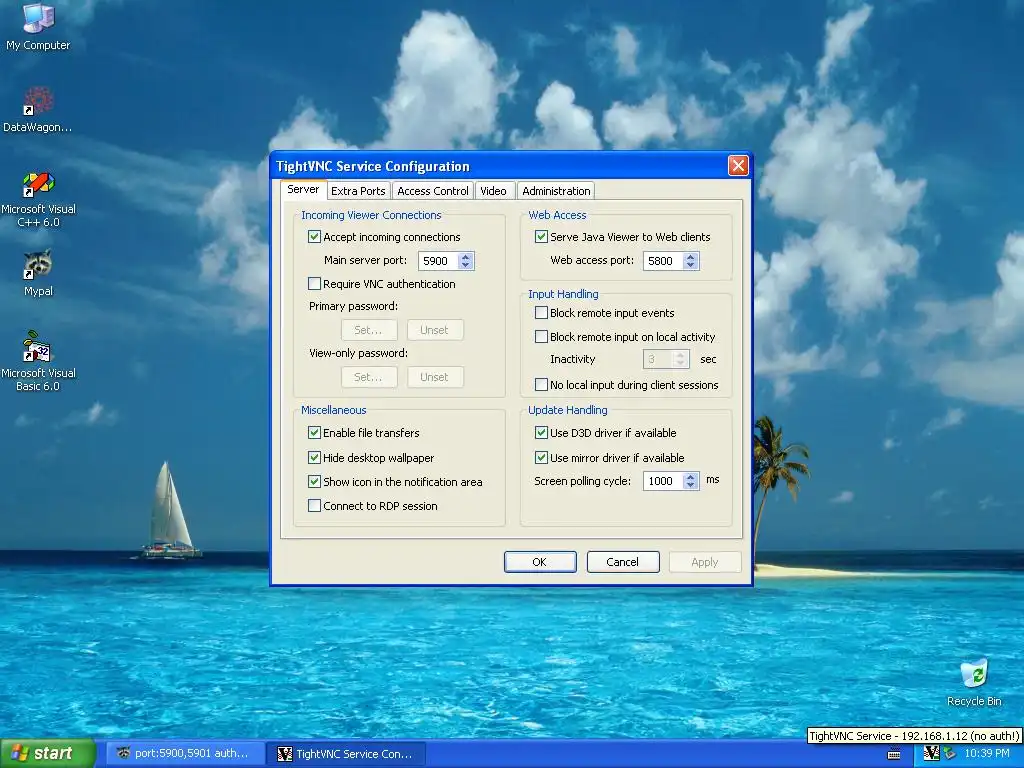Click the OK button
This screenshot has height=768, width=1024.
click(540, 562)
